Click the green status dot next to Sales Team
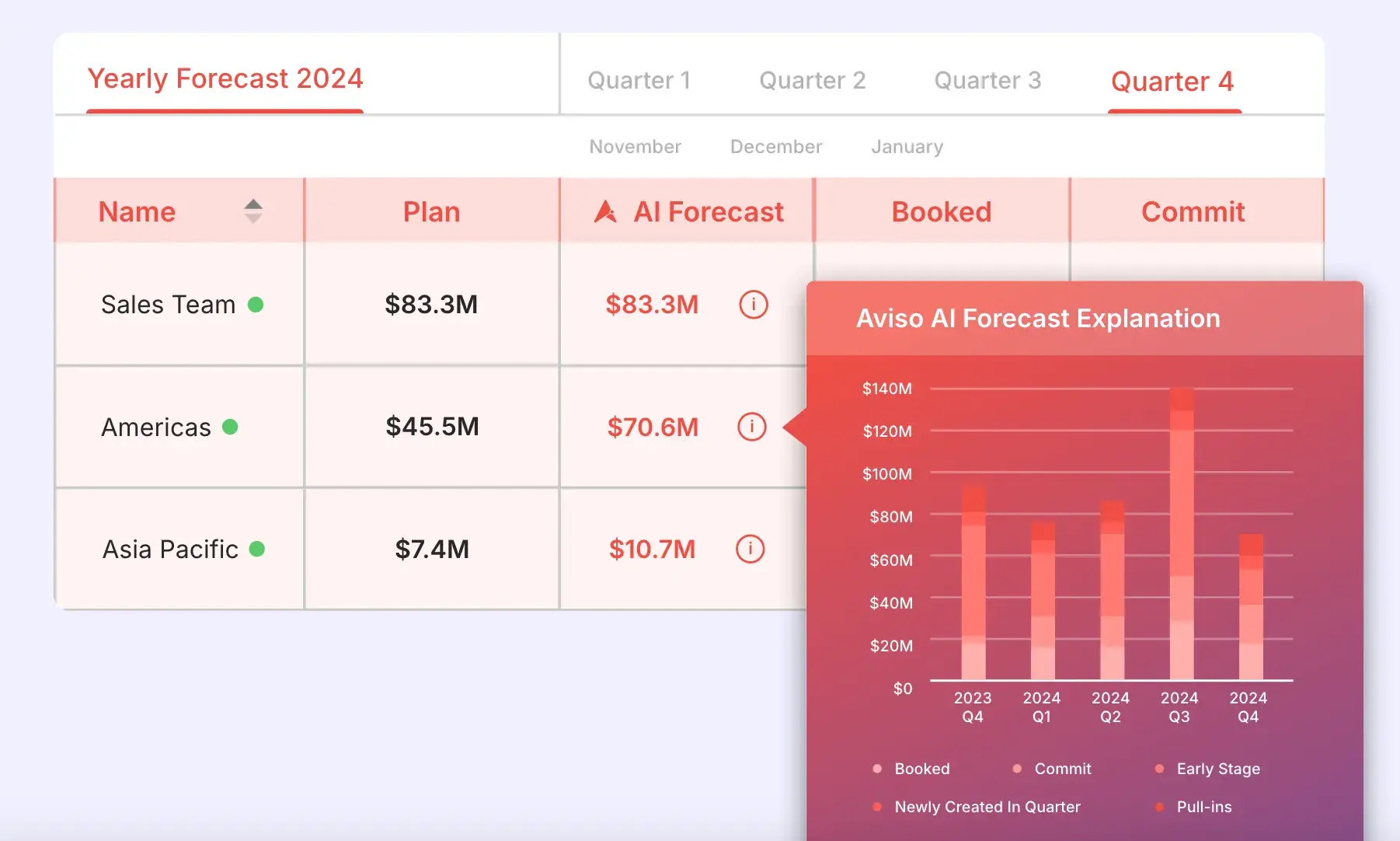 coord(256,305)
